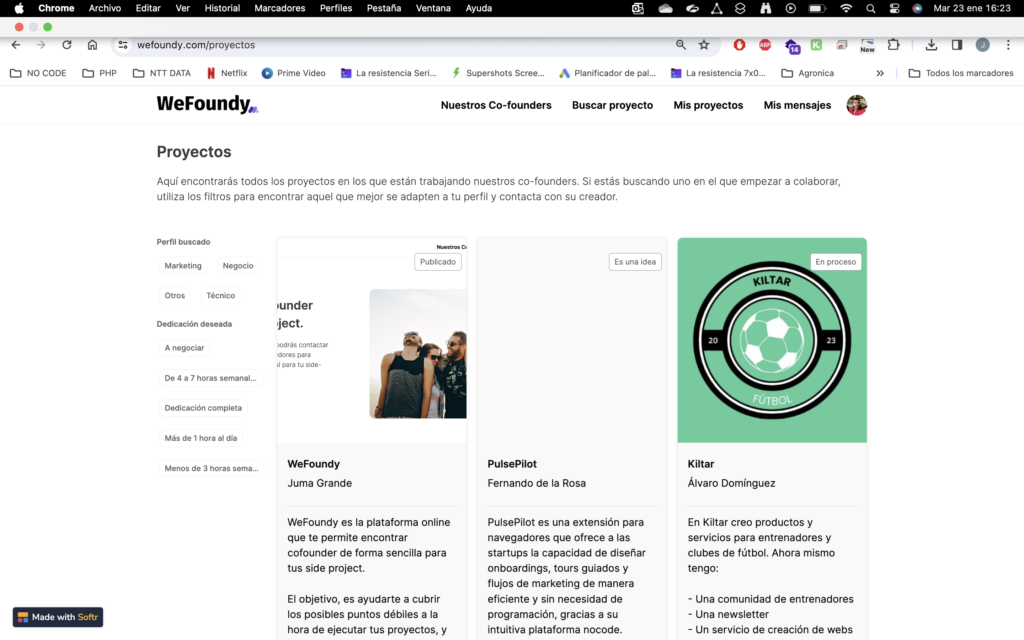Open the Mis mensajes link
This screenshot has height=640, width=1024.
[797, 105]
